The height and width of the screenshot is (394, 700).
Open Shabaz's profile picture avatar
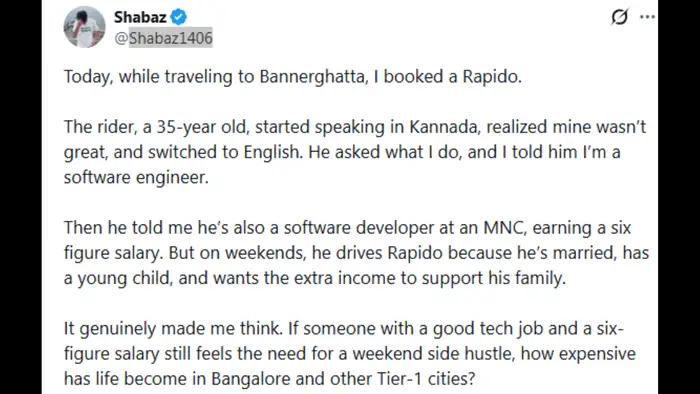click(84, 27)
